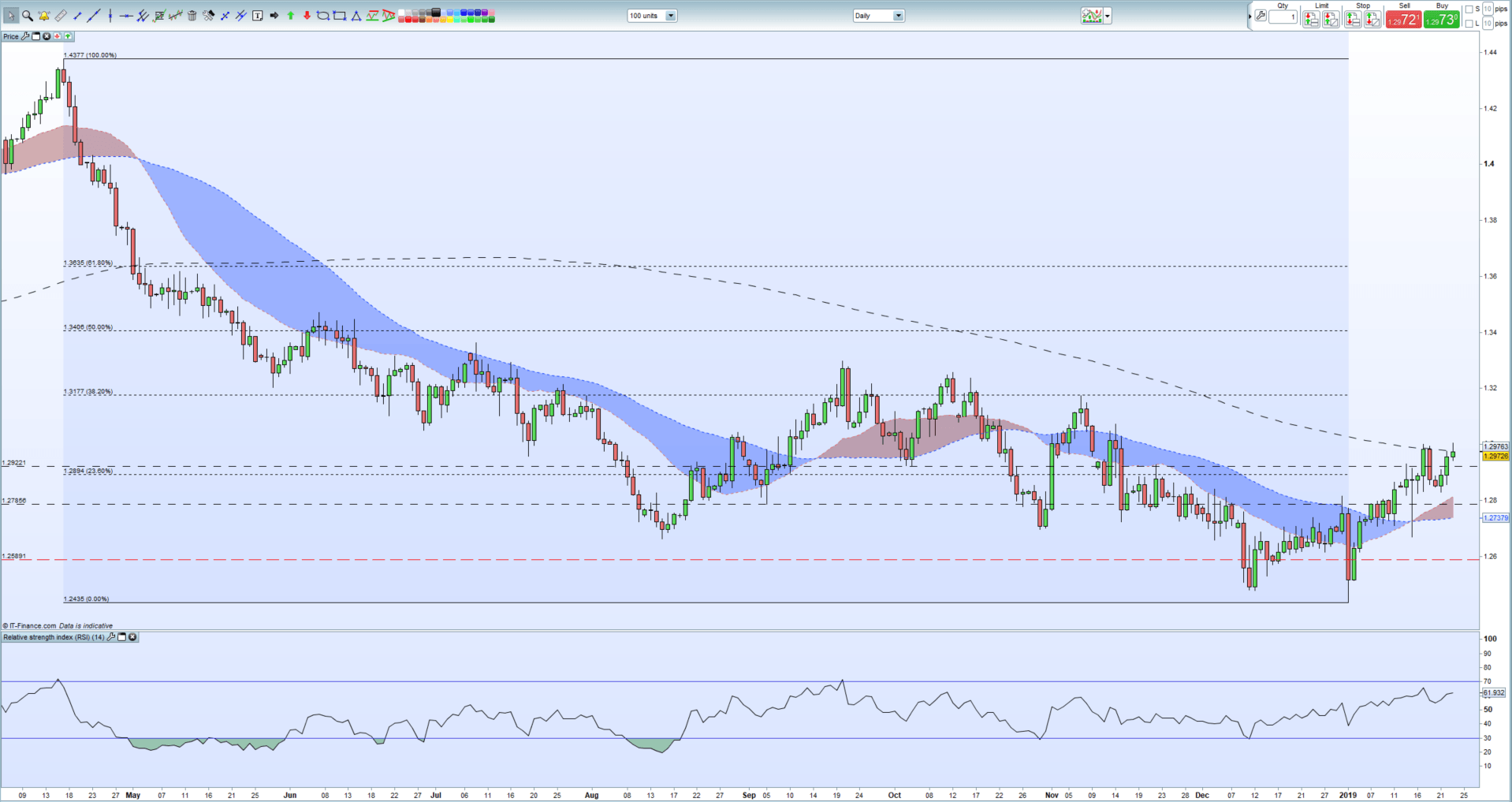Click green up arrow in Price panel

[x=69, y=36]
